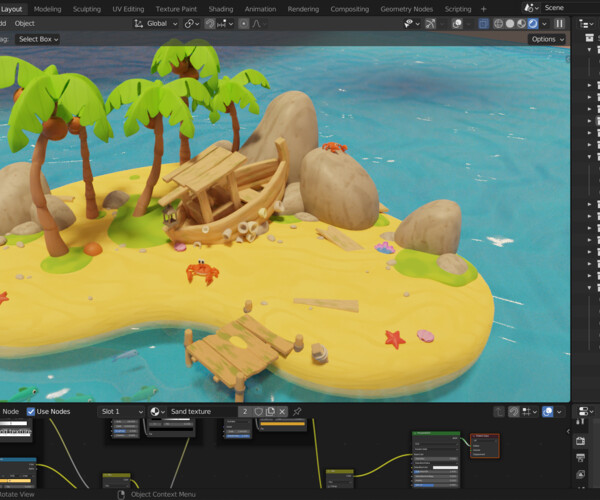Image resolution: width=600 pixels, height=500 pixels.
Task: Open object type visibility dropdown
Action: (x=412, y=24)
